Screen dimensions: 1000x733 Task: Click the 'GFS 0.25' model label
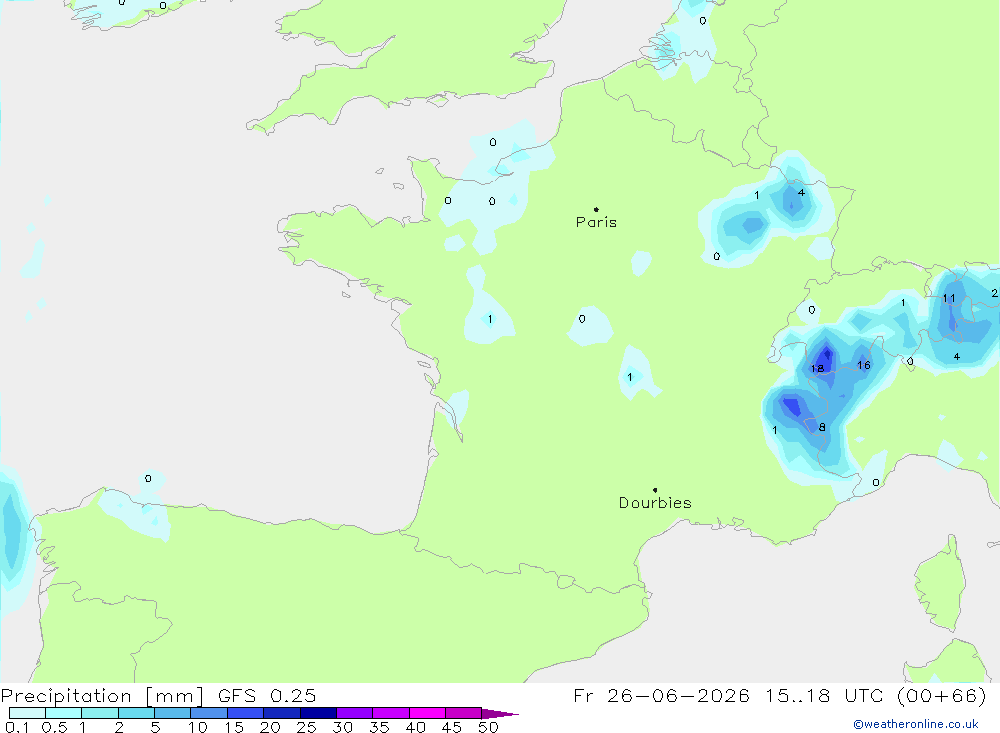point(267,695)
